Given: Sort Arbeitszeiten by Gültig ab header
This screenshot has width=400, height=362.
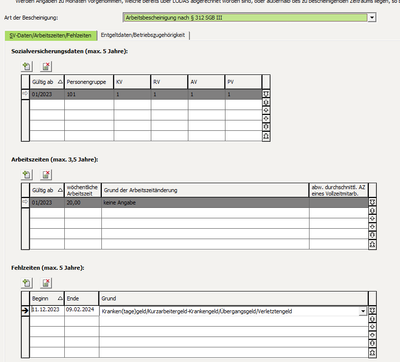Looking at the screenshot, I should pyautogui.click(x=47, y=190).
